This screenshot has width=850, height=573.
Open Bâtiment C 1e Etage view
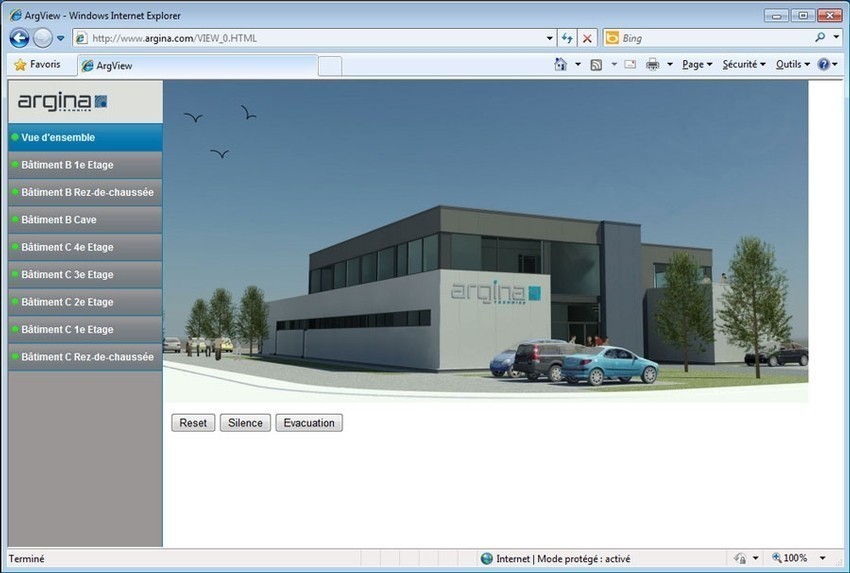[85, 330]
